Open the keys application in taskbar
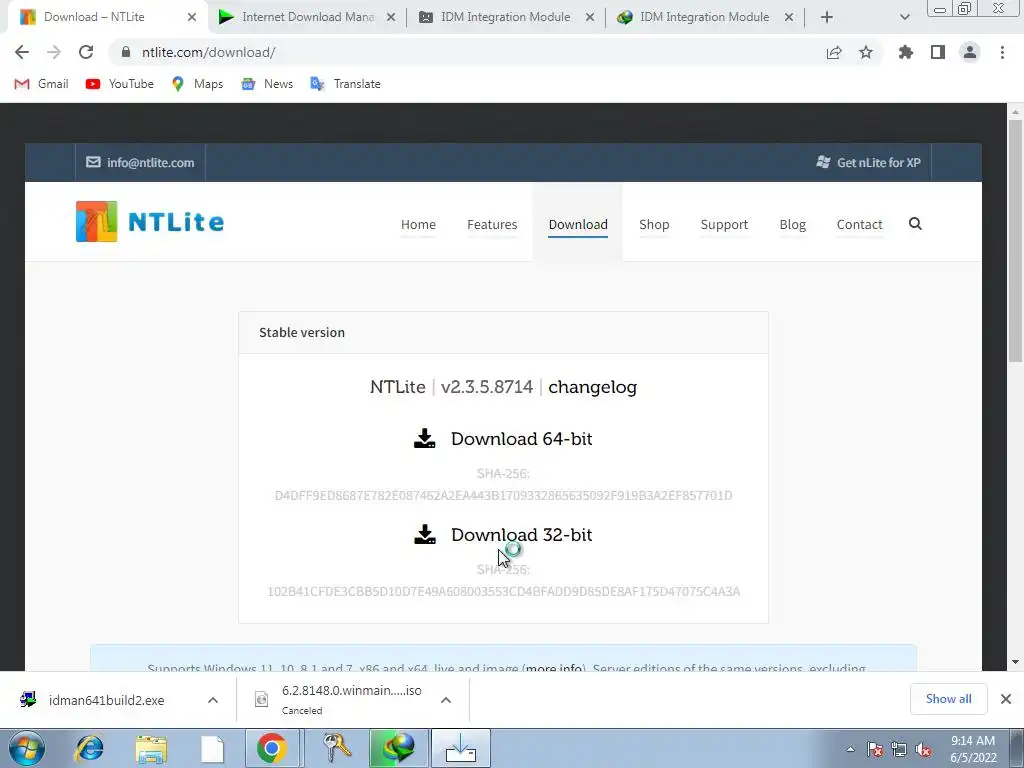Image resolution: width=1024 pixels, height=768 pixels. click(x=337, y=748)
